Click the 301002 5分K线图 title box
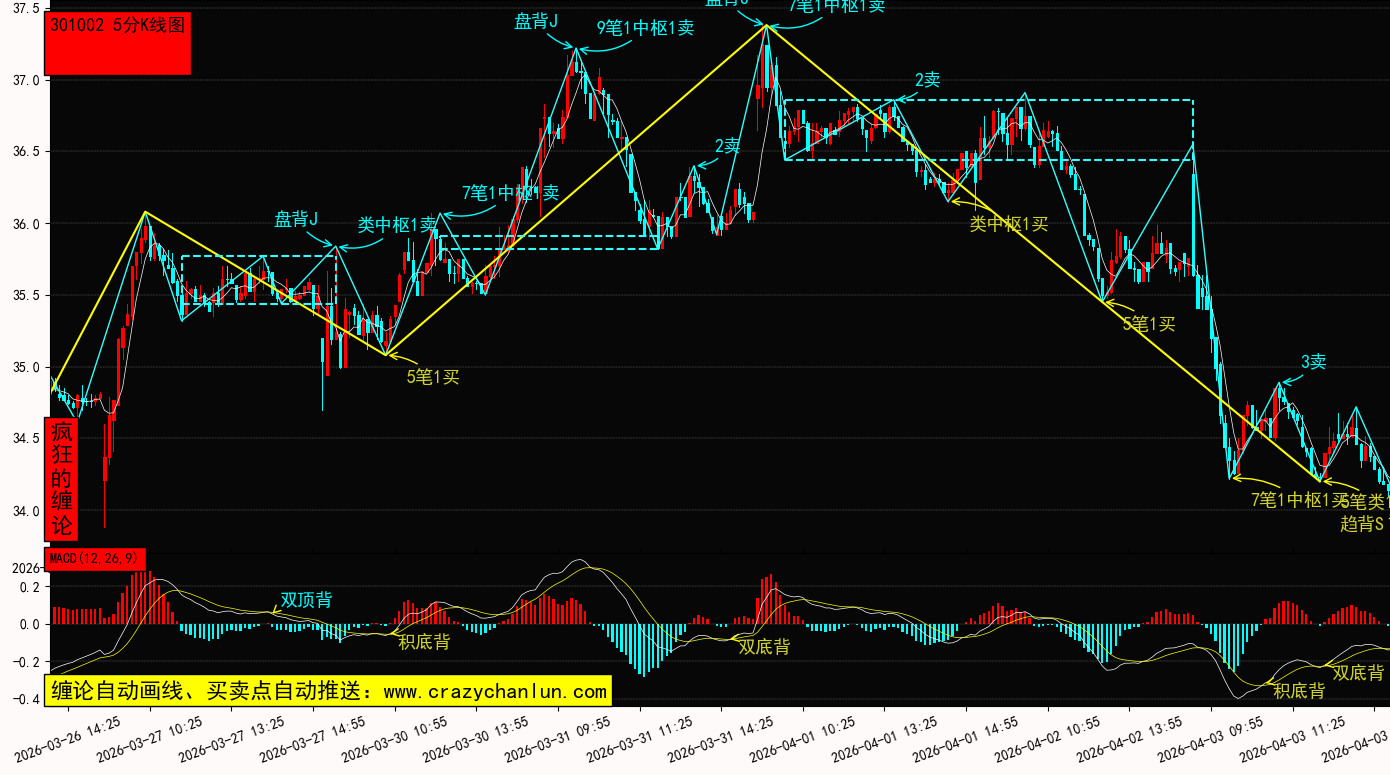The width and height of the screenshot is (1390, 775). pos(118,44)
